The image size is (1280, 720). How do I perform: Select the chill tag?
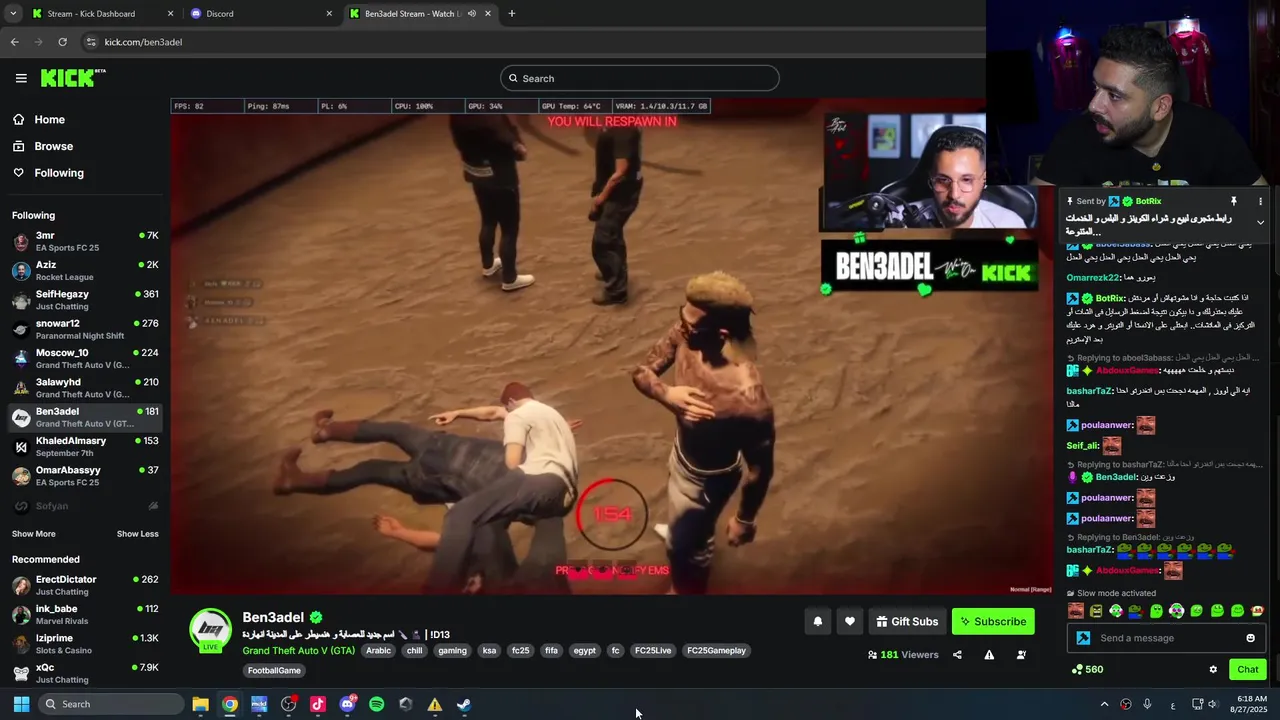coord(414,651)
